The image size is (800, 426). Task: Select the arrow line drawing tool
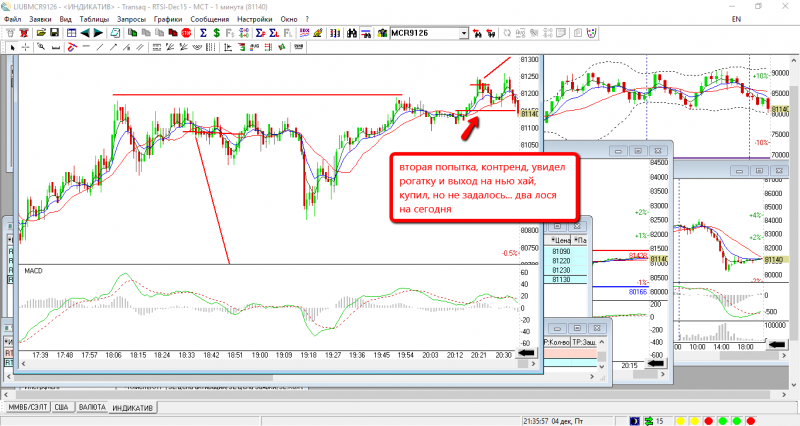tap(113, 47)
